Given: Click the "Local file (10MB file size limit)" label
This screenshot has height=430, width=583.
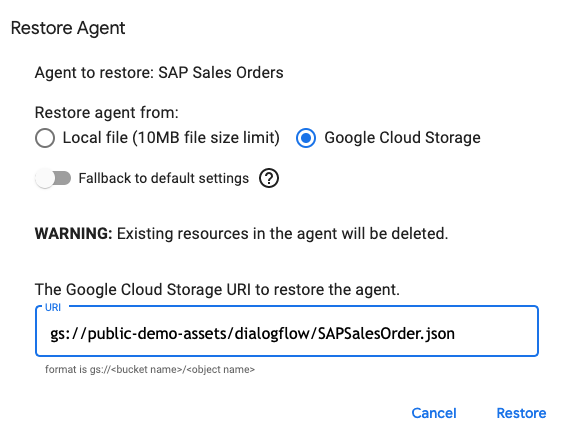Looking at the screenshot, I should (x=171, y=138).
